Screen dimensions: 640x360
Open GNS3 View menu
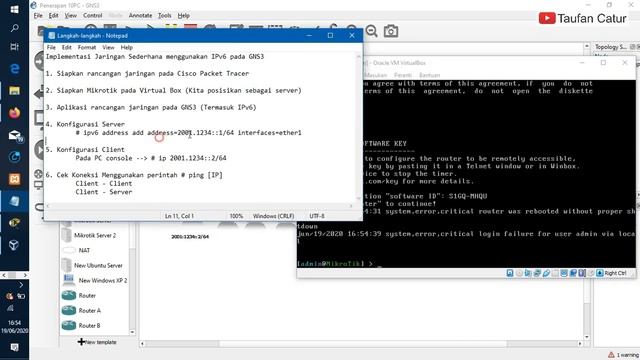(71, 16)
